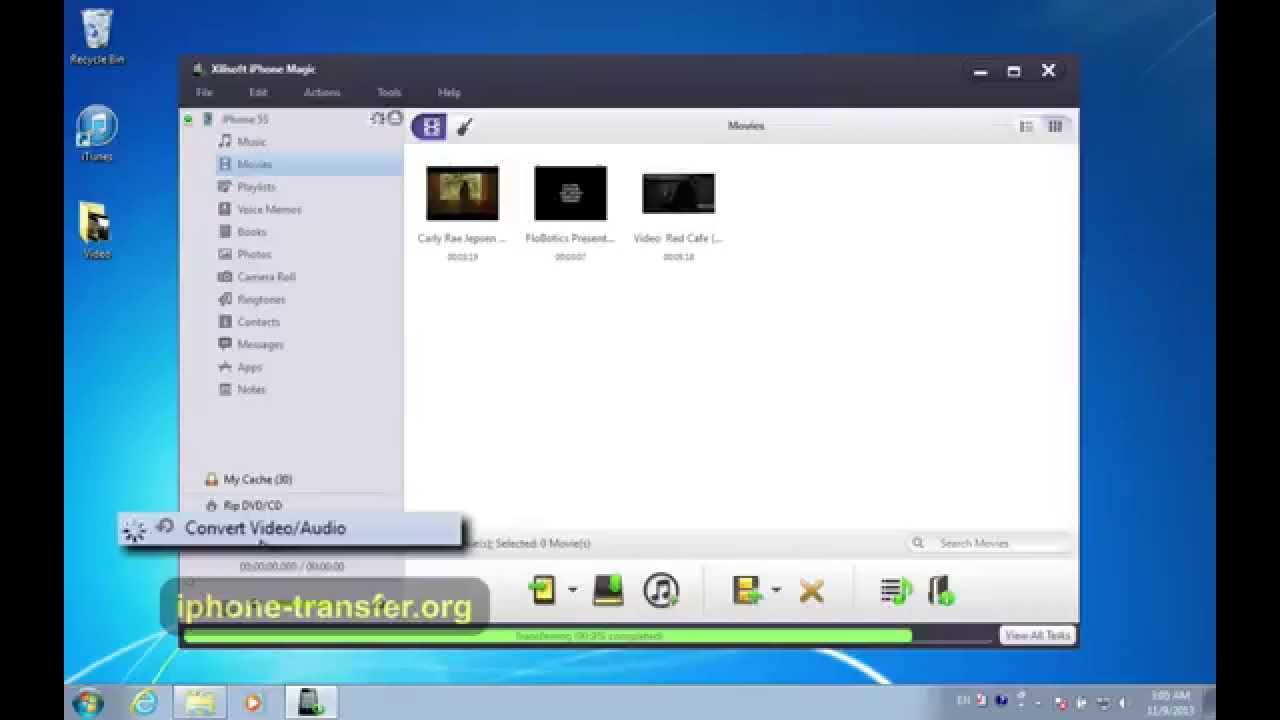Open Windows Explorer from the taskbar

click(x=199, y=703)
